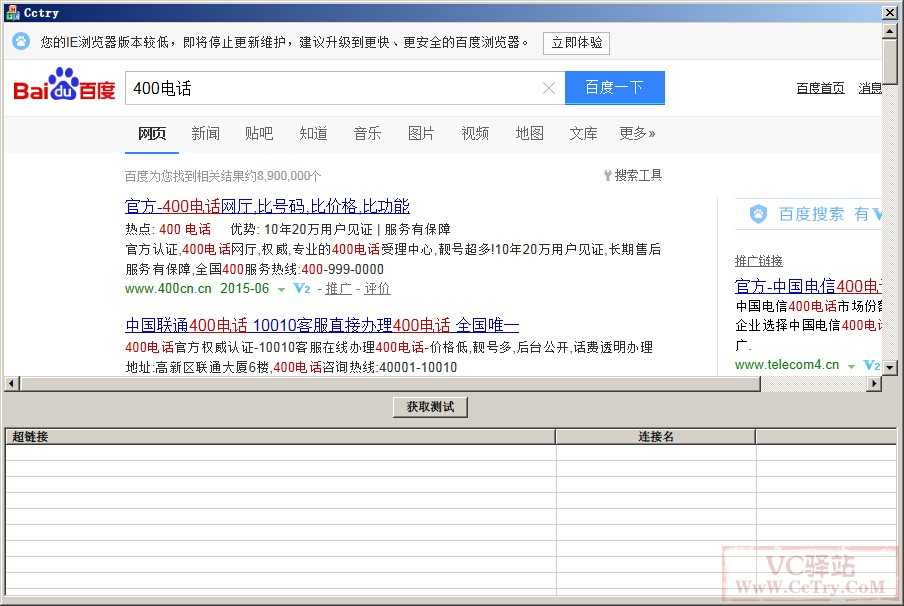Open the 音乐 tab
Image resolution: width=904 pixels, height=606 pixels.
[x=367, y=134]
